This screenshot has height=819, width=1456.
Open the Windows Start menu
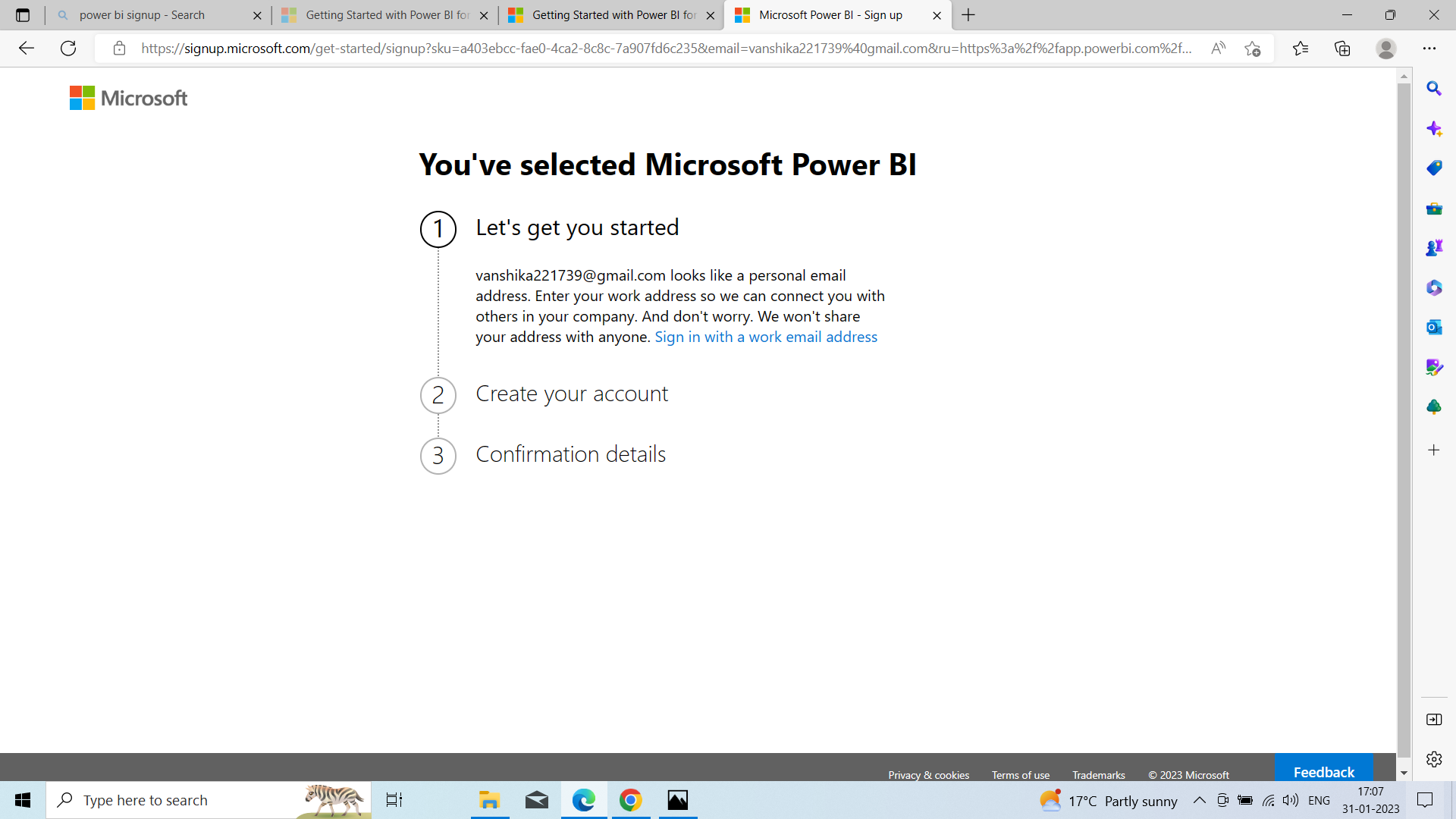click(23, 800)
